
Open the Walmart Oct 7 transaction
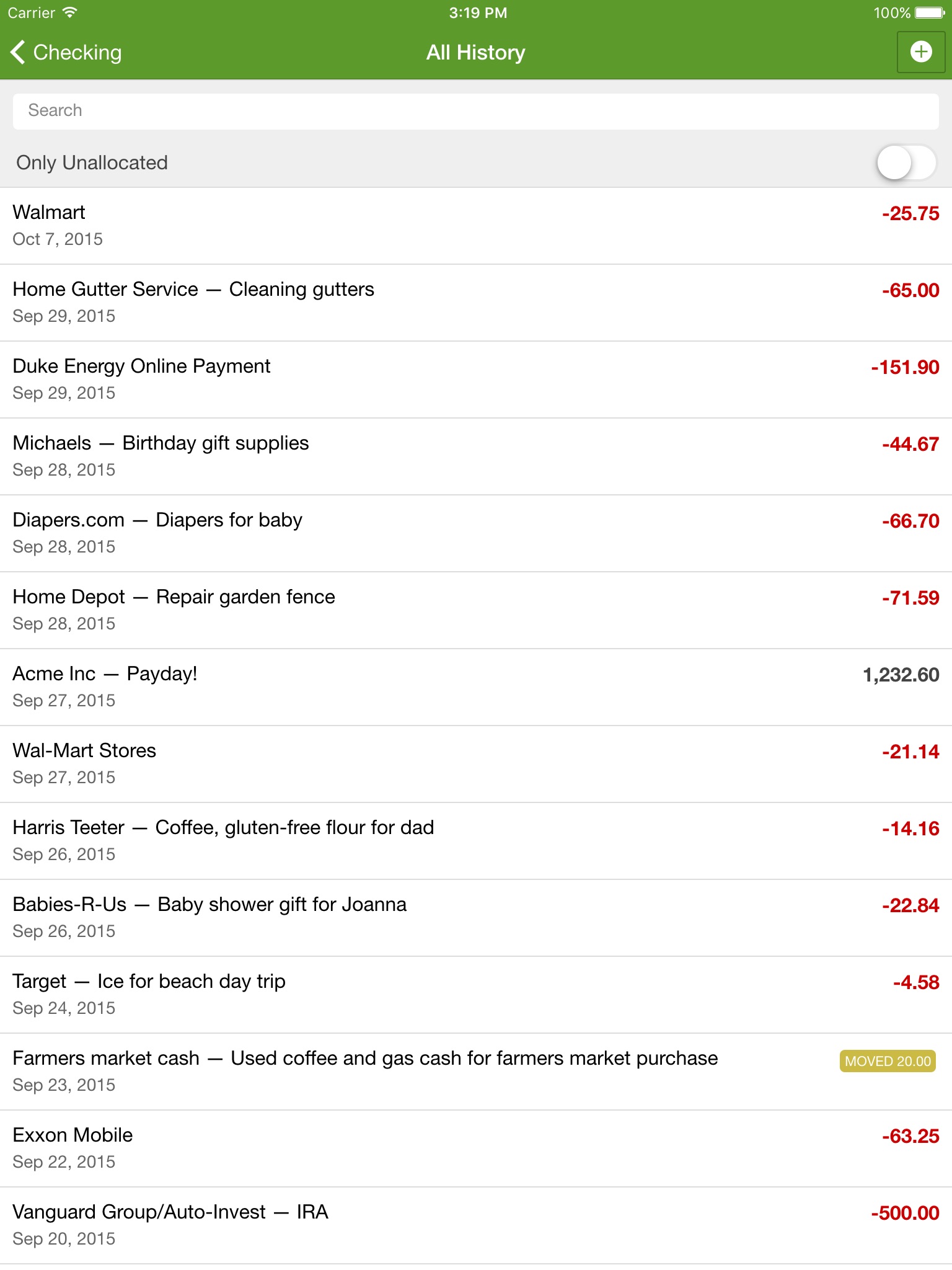coord(476,226)
